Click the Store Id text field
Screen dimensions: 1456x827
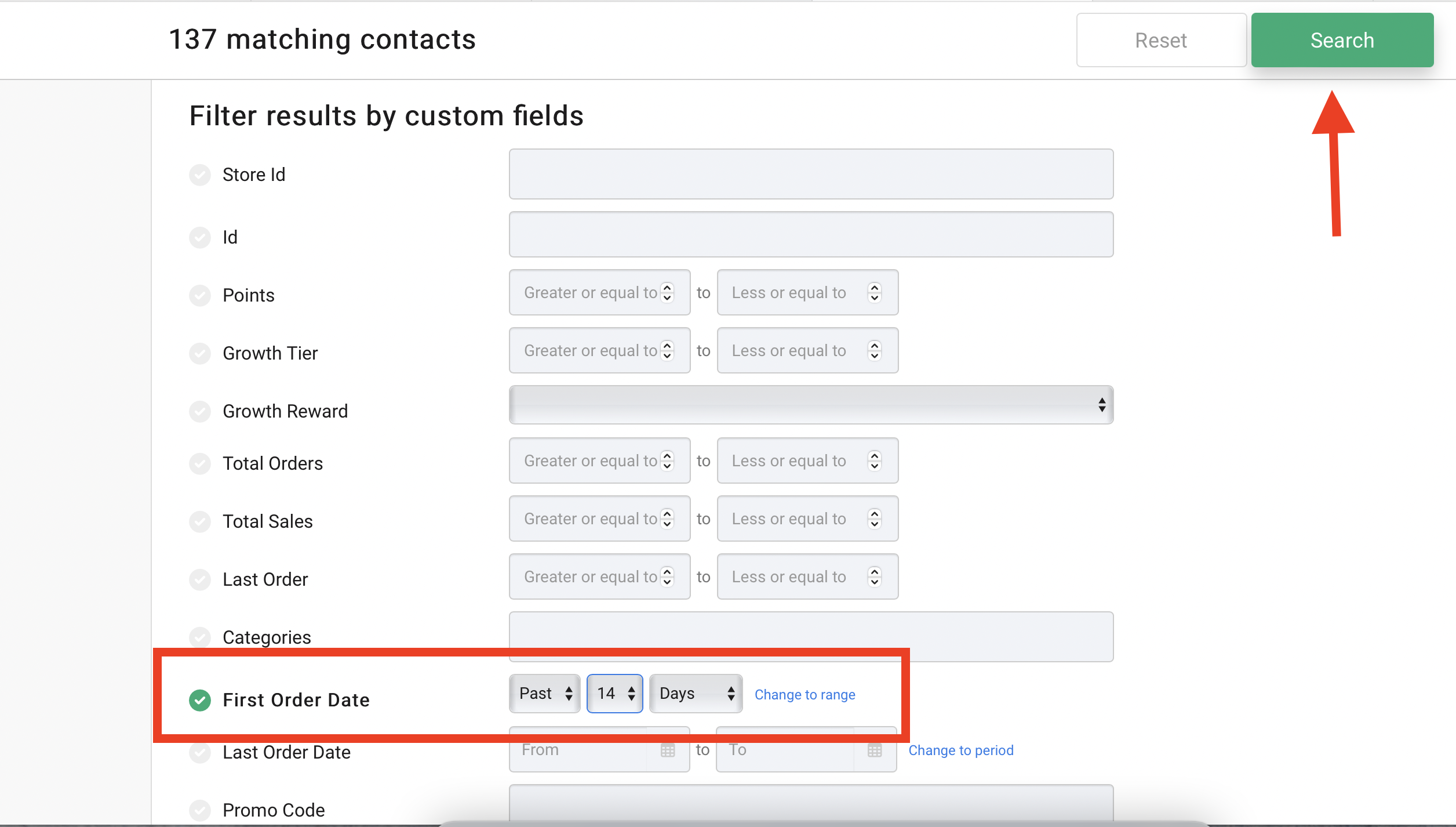click(x=811, y=174)
